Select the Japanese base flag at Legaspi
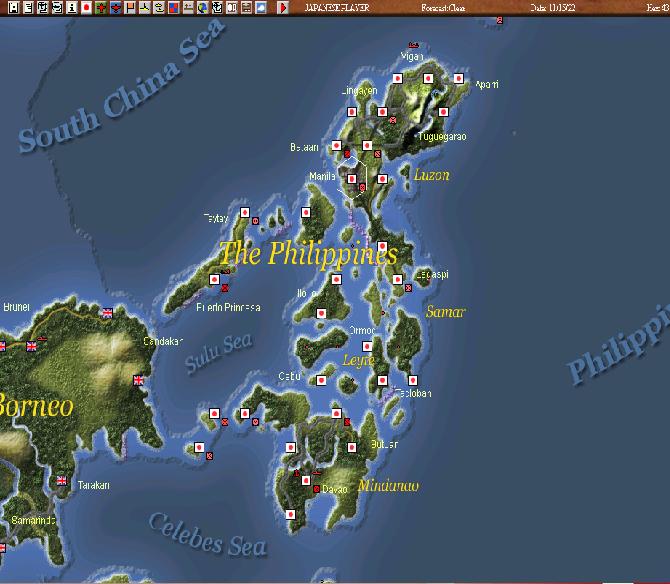Screen dimensions: 670x584 click(x=397, y=279)
